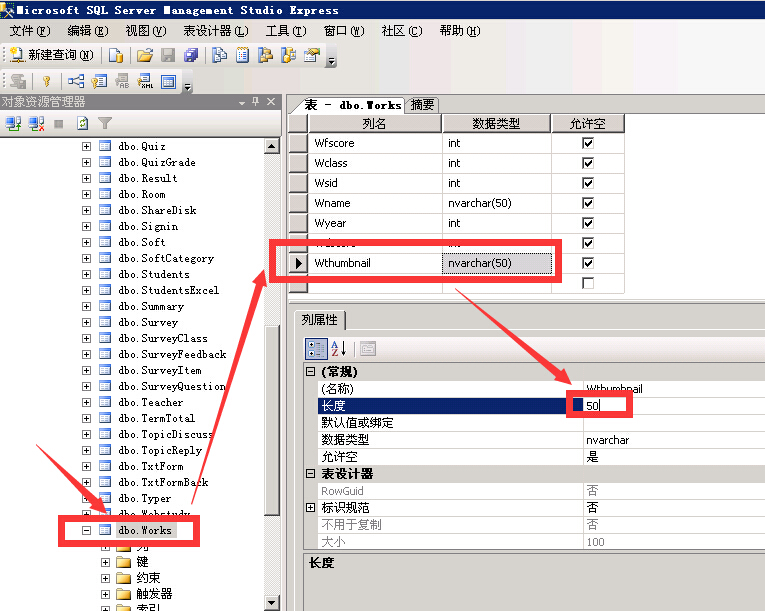Select the 列属性 tab
This screenshot has height=611, width=765.
(x=320, y=320)
